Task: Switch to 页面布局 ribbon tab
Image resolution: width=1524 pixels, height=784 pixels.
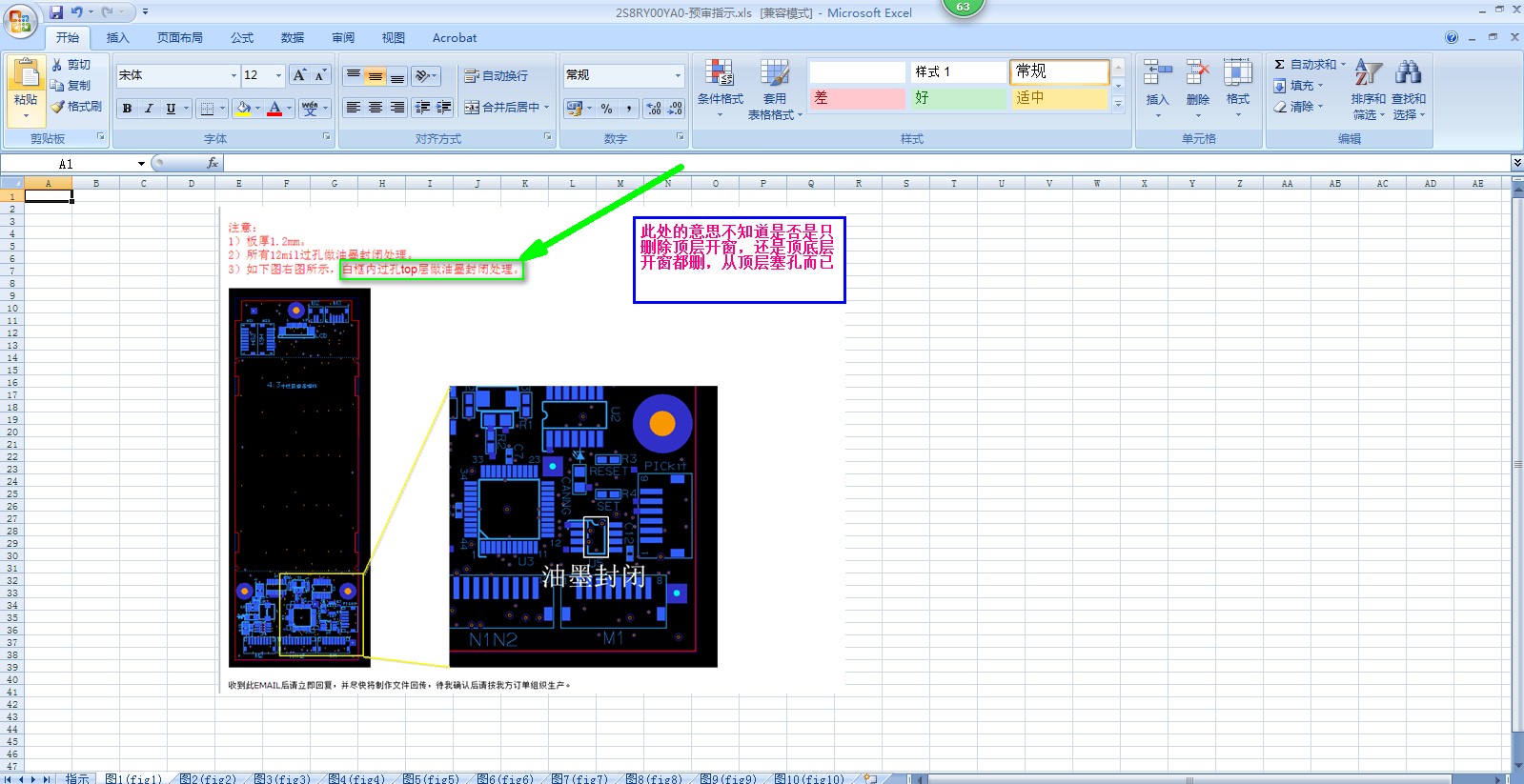Action: click(x=180, y=38)
